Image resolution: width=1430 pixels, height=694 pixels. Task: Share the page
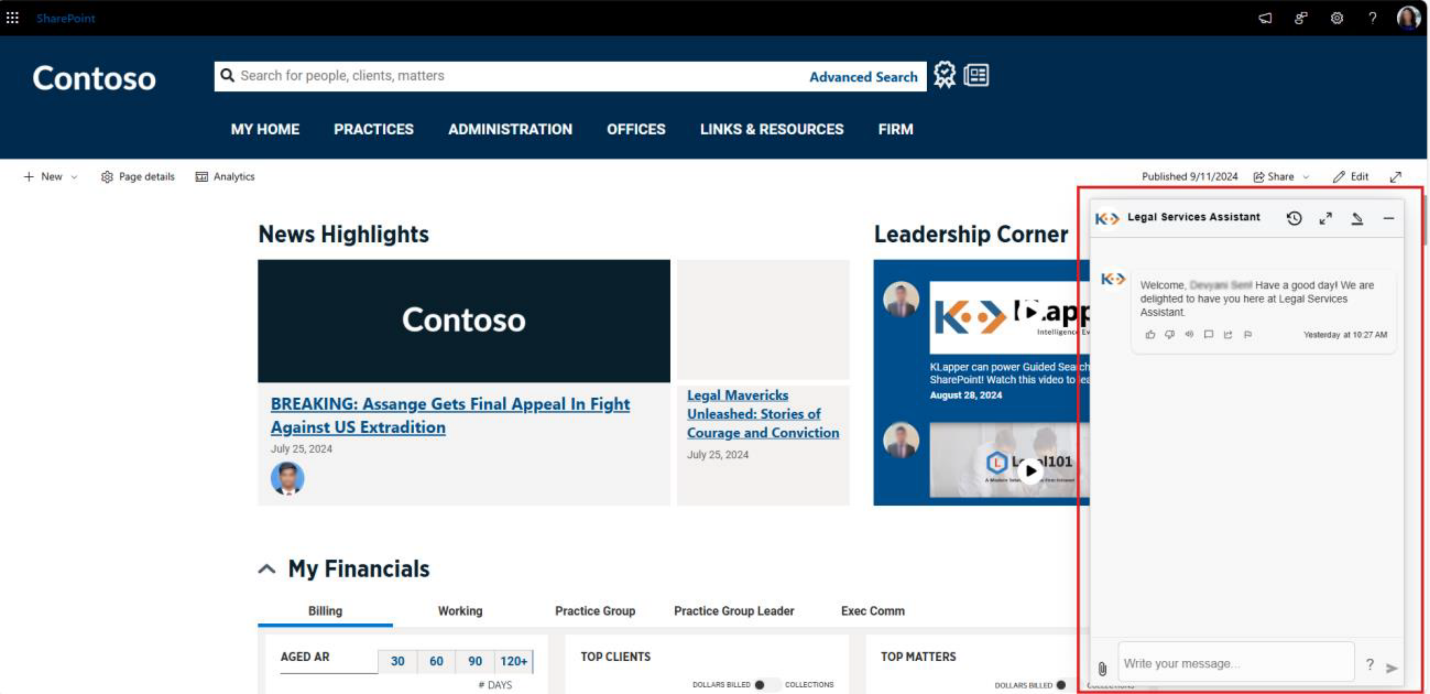click(x=1273, y=177)
